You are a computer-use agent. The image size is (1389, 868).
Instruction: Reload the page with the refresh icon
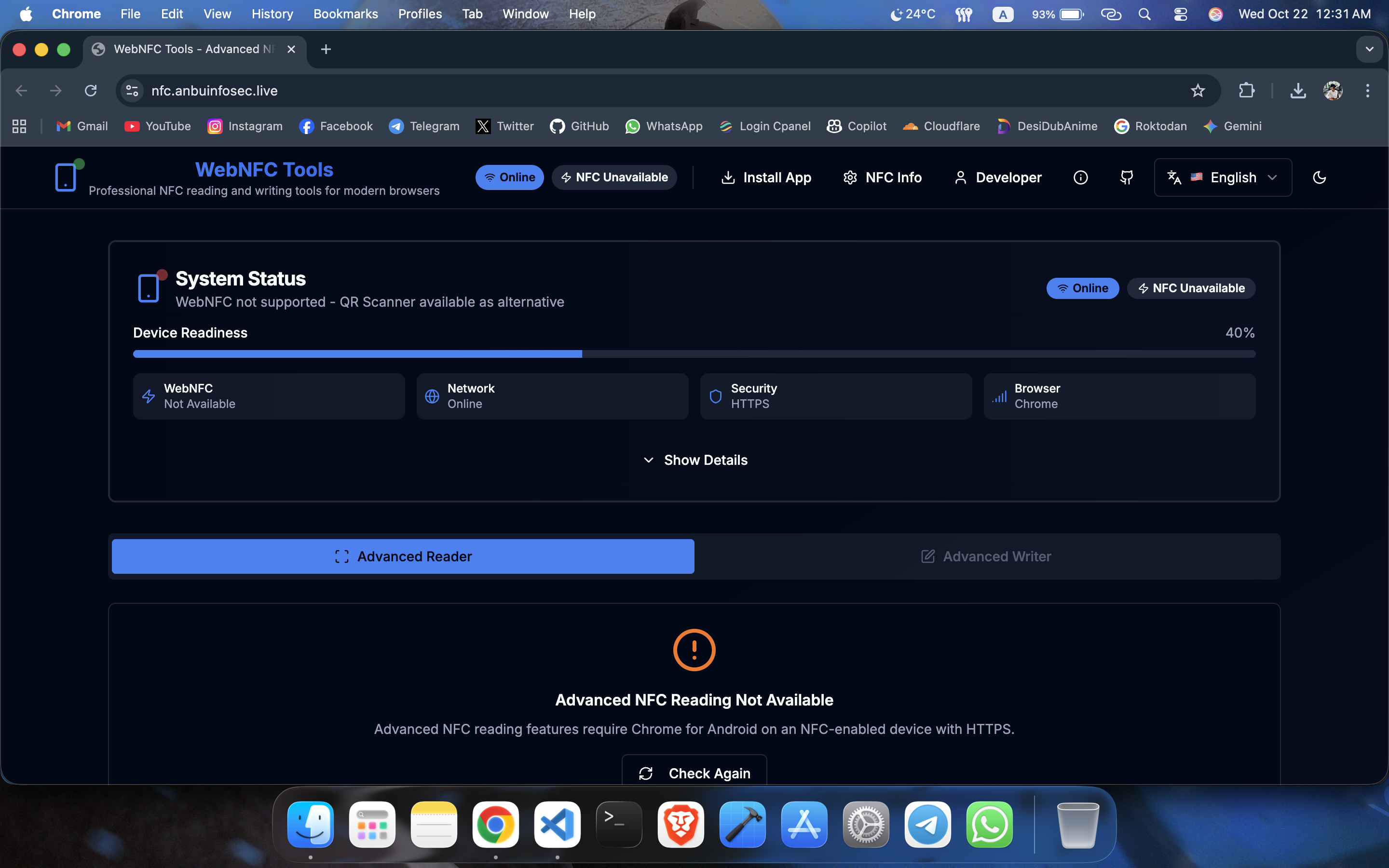point(91,91)
